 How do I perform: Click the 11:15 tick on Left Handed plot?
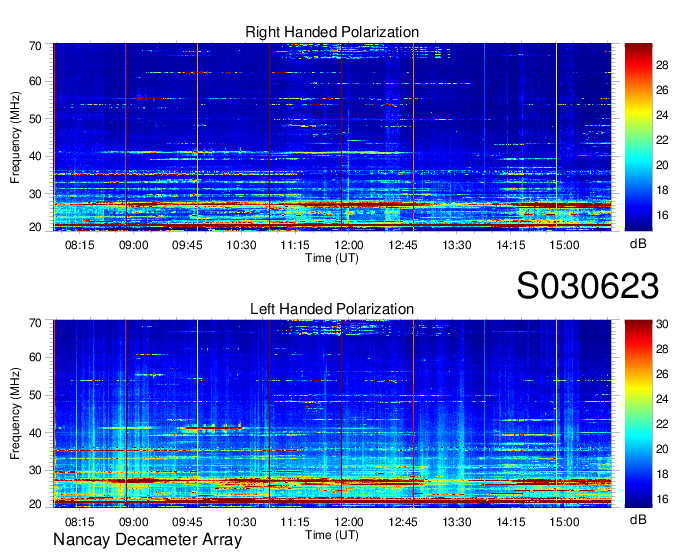click(295, 522)
